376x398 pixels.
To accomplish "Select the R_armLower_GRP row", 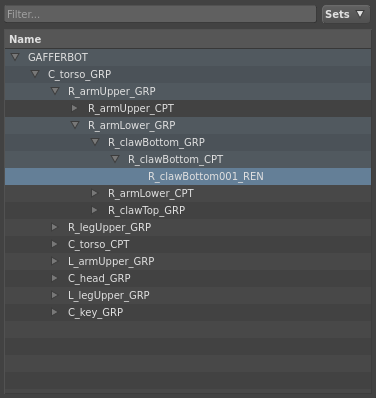I will pyautogui.click(x=188, y=125).
